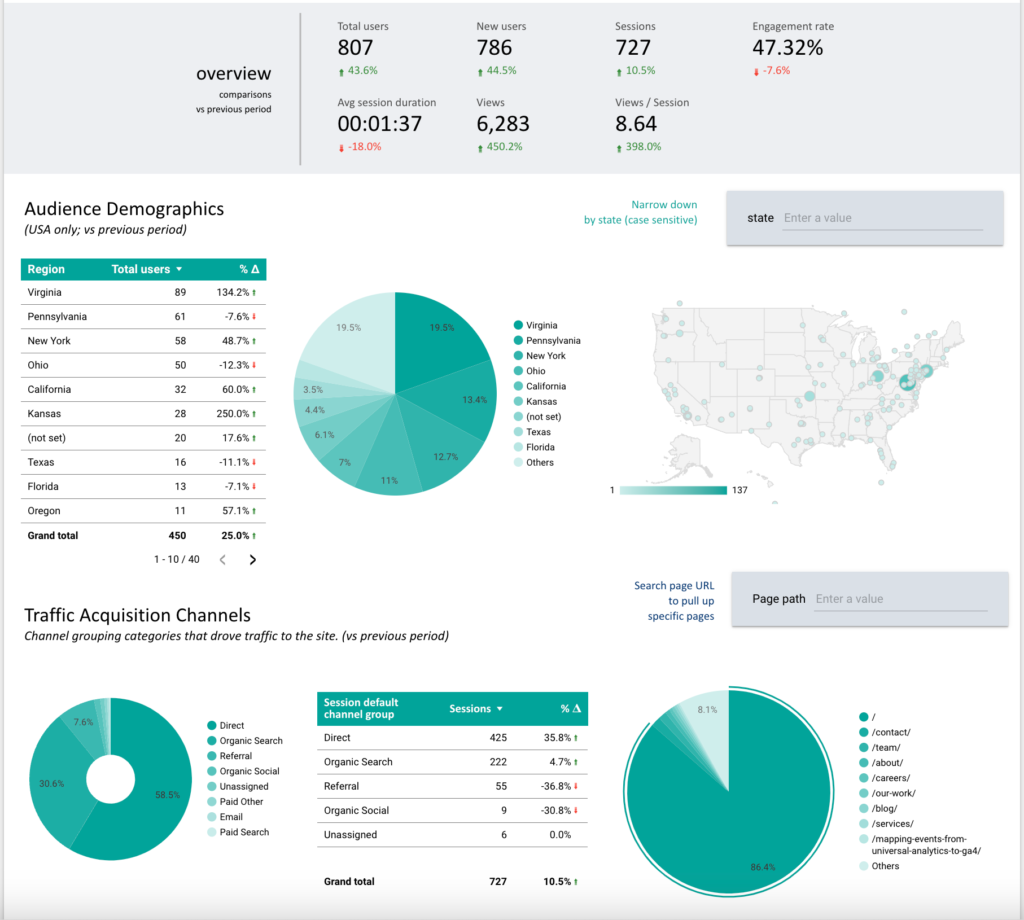Click the map color scale bar
The image size is (1024, 920).
[673, 490]
